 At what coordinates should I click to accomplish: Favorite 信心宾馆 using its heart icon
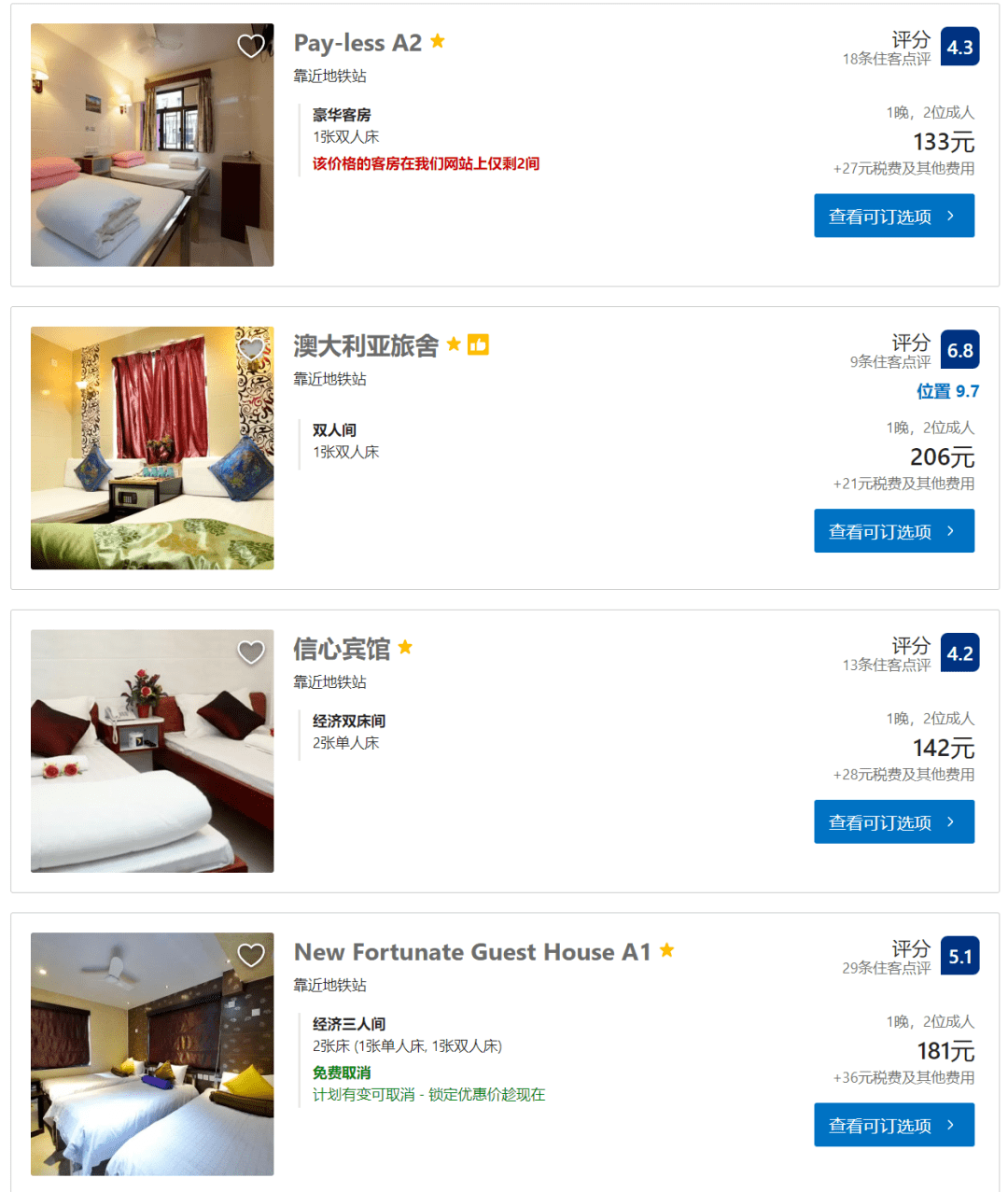(x=251, y=652)
